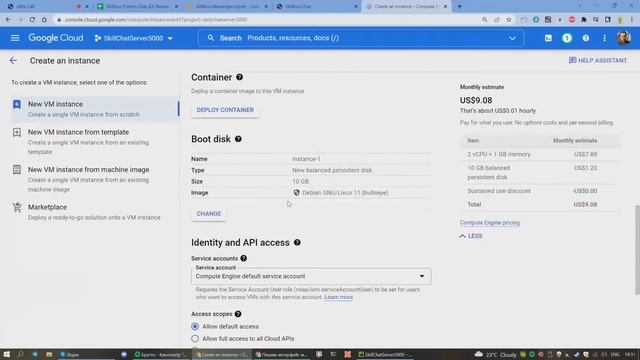640x360 pixels.
Task: Click the Debian image name value
Action: (x=345, y=193)
